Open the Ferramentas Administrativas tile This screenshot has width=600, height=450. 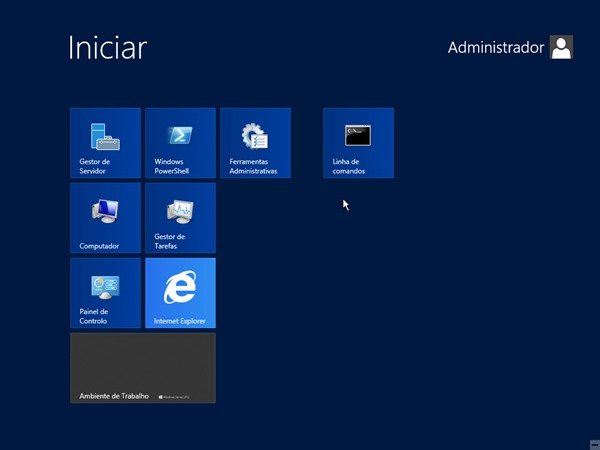pos(255,143)
